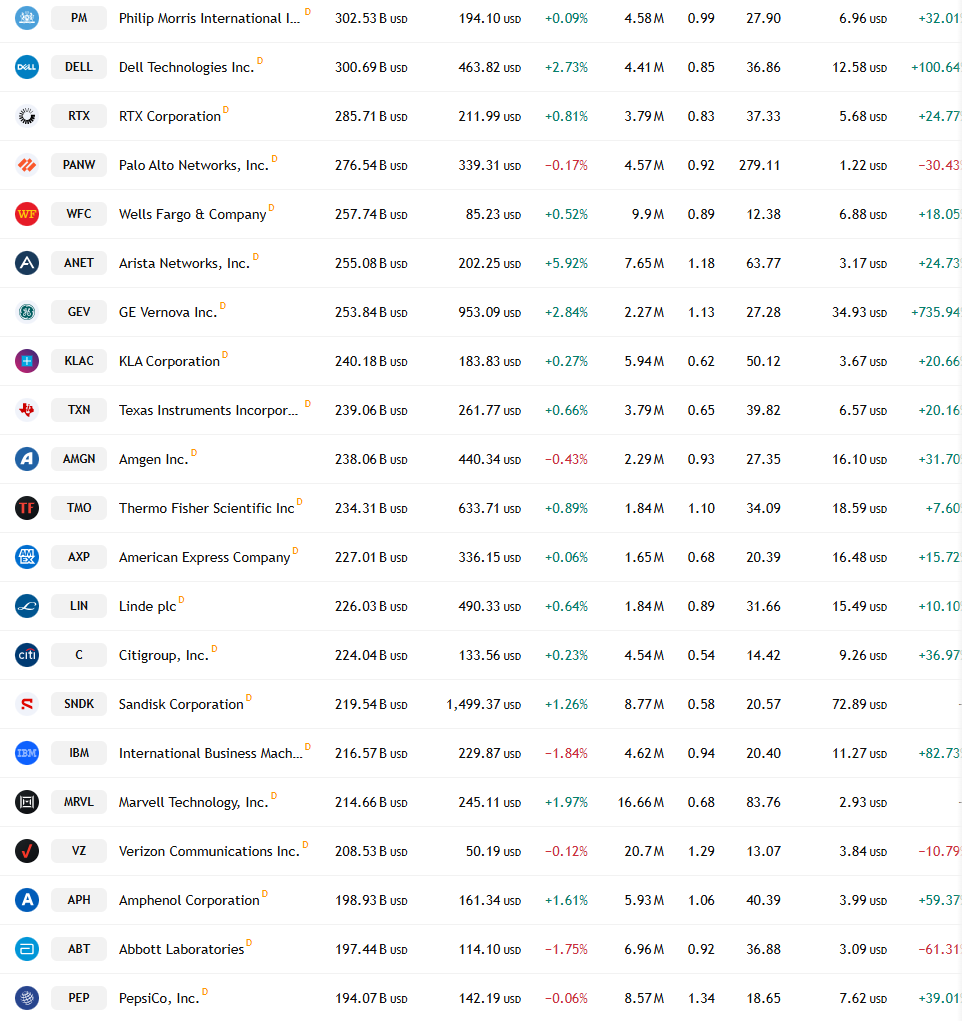Click the IBM logo icon

tap(27, 753)
